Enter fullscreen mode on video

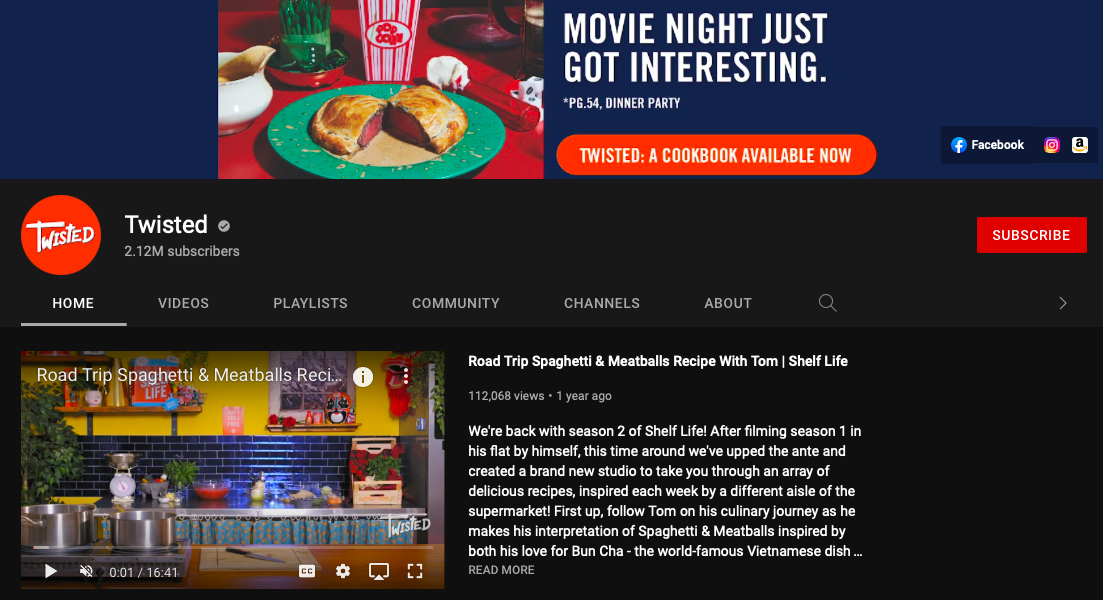pyautogui.click(x=415, y=571)
